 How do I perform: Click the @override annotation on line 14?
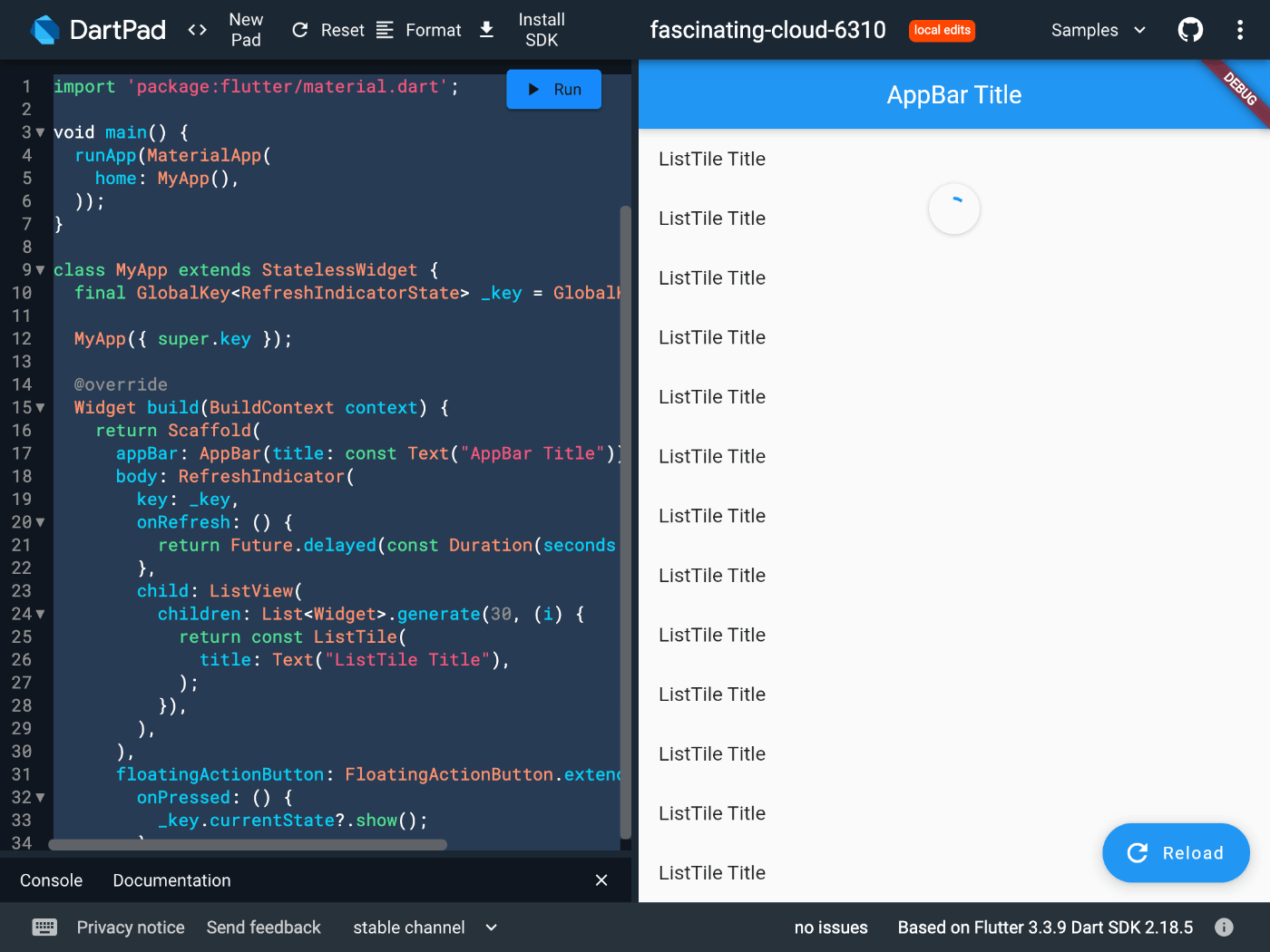pyautogui.click(x=121, y=384)
